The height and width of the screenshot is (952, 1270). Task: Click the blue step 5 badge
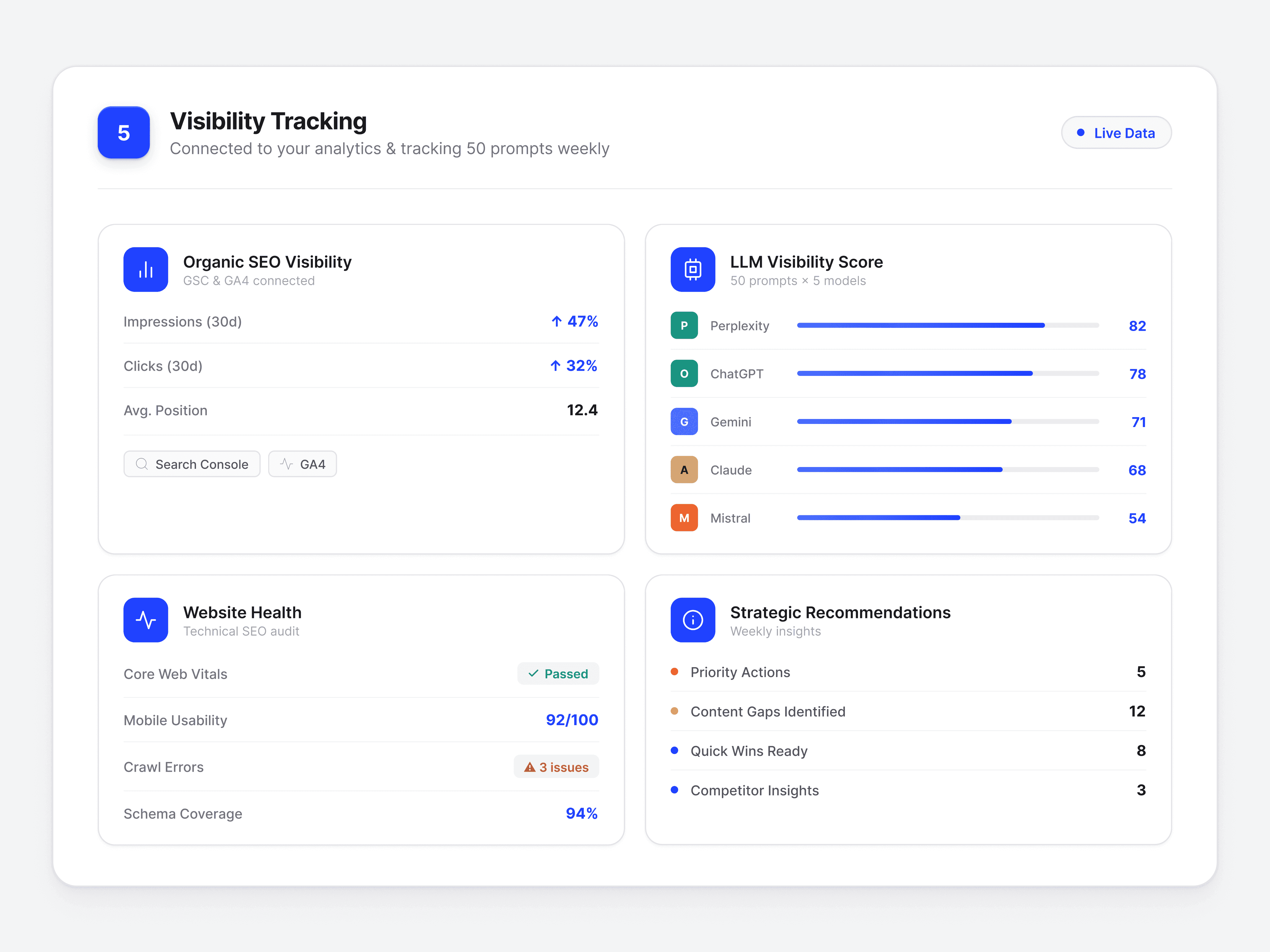point(123,133)
